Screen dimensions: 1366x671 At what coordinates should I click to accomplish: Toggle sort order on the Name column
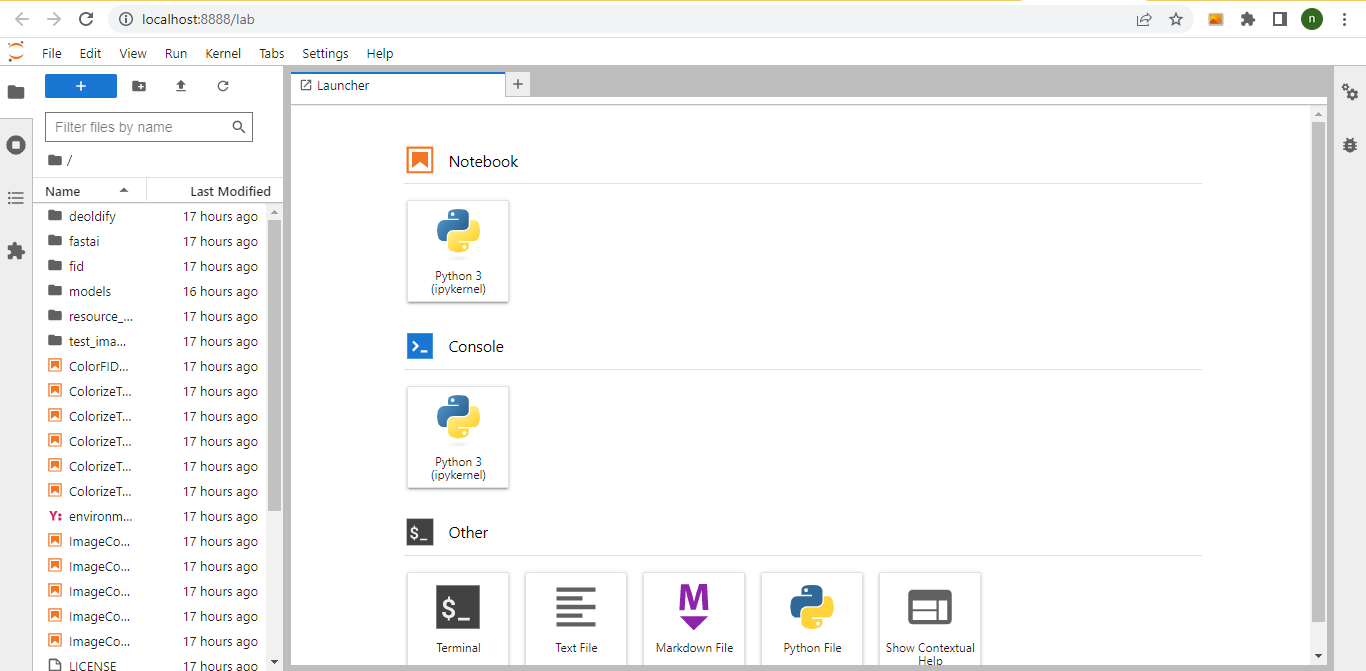pos(63,190)
